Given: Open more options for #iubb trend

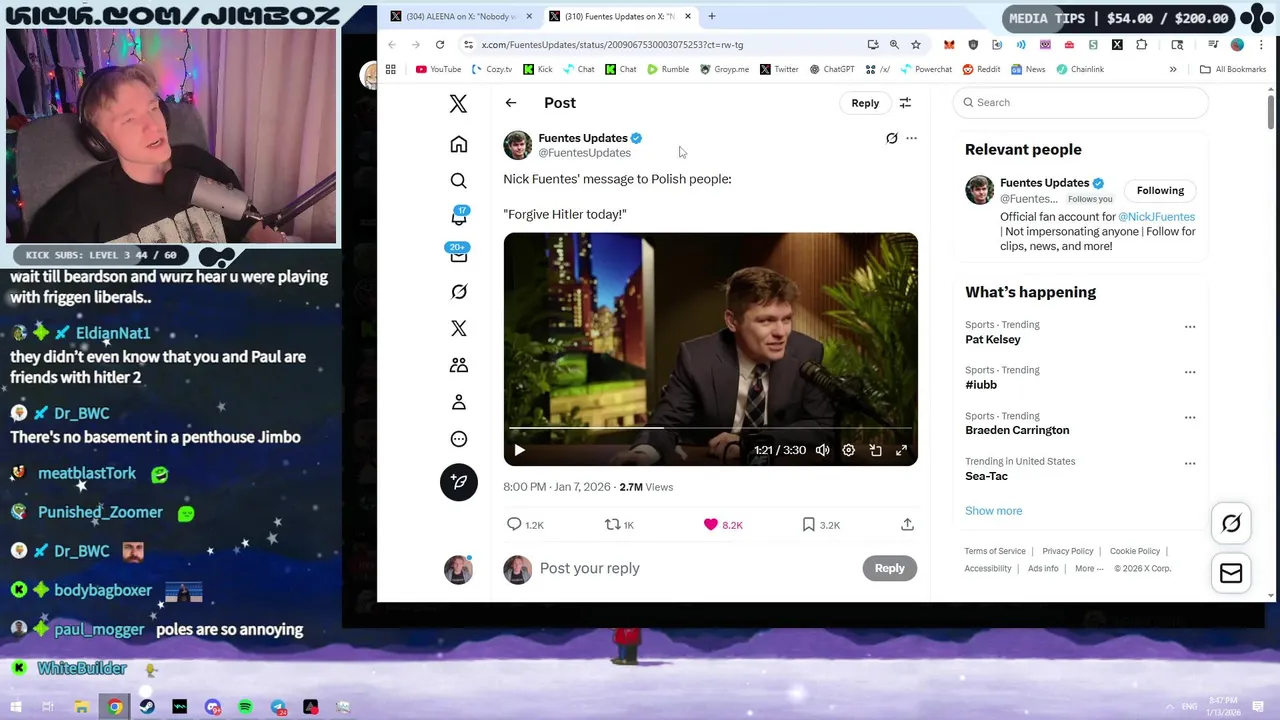Looking at the screenshot, I should click(1190, 372).
